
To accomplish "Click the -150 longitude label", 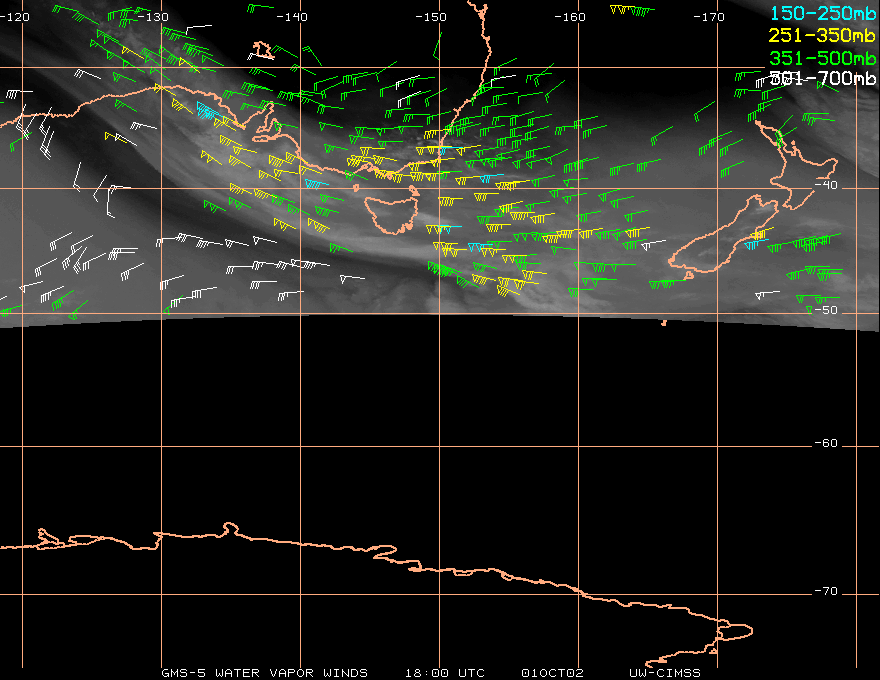I will (x=431, y=17).
